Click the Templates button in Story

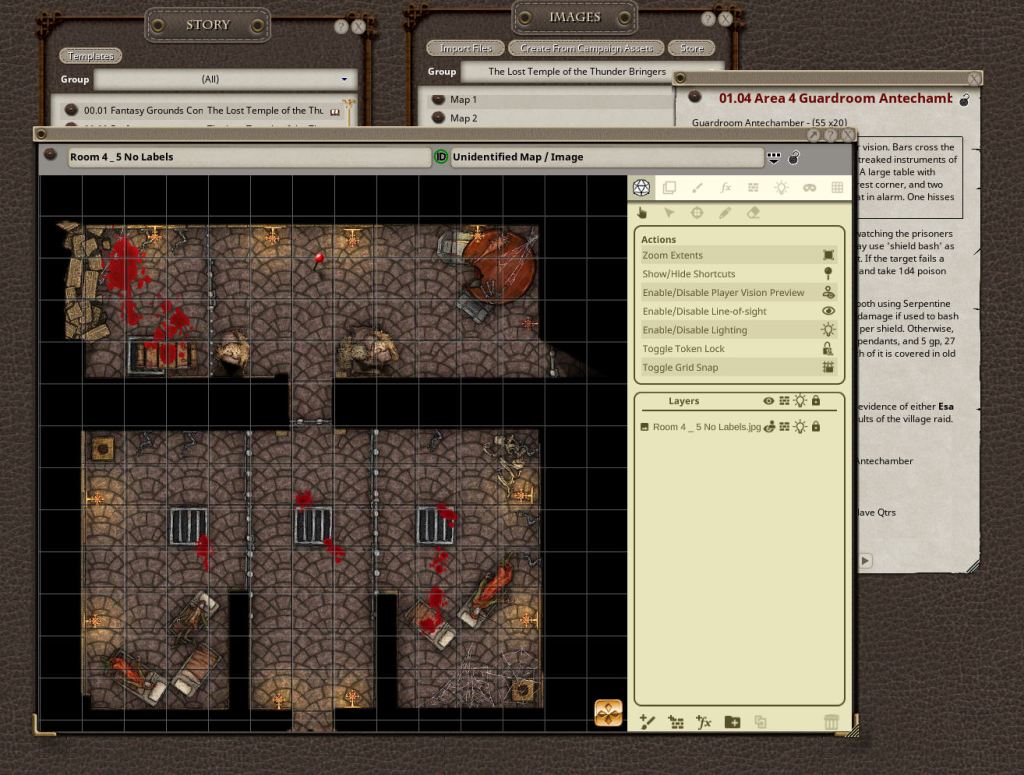[91, 56]
